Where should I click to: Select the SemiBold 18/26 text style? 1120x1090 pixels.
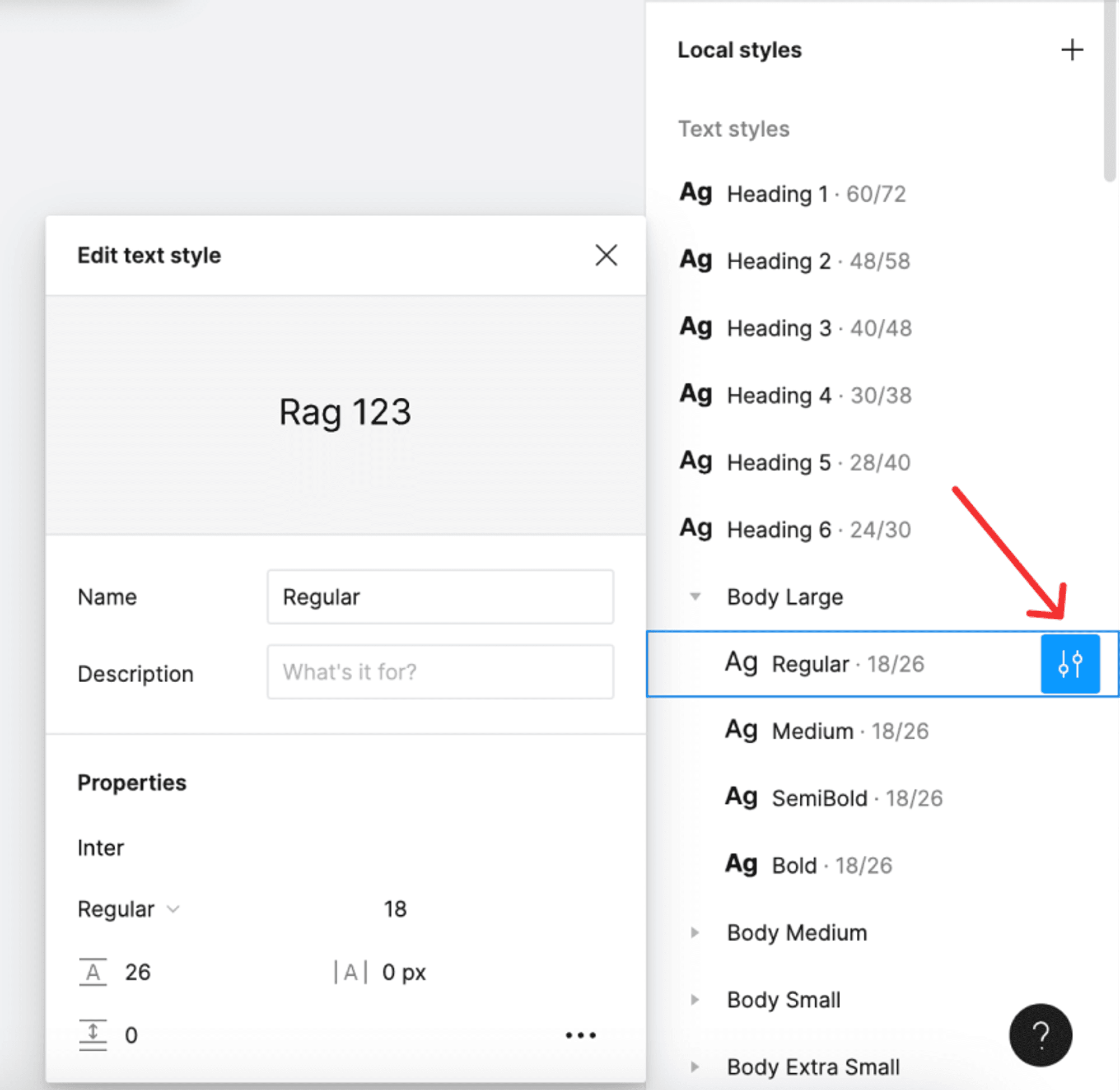click(833, 798)
